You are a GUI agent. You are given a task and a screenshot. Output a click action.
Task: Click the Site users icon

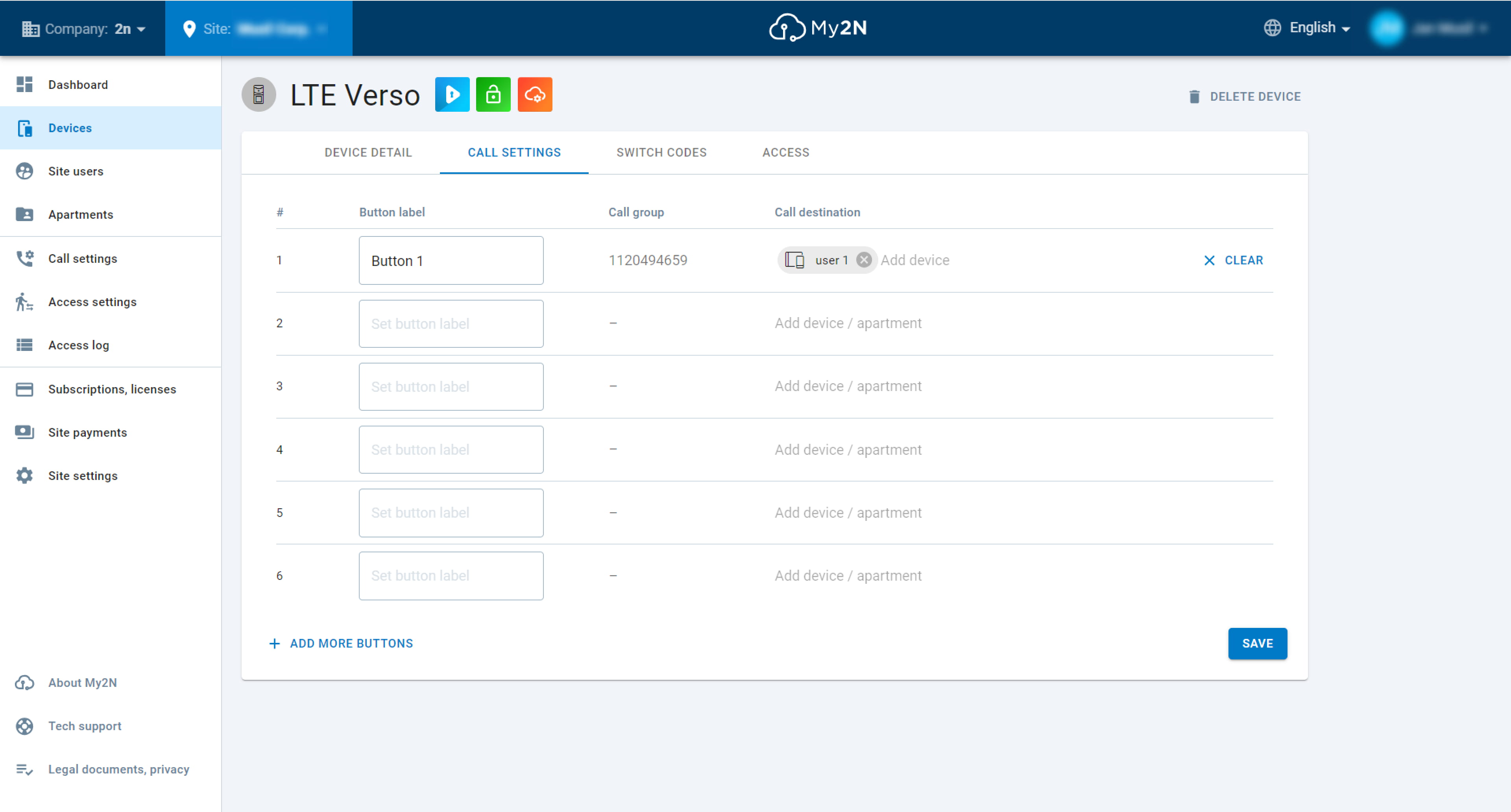point(24,171)
